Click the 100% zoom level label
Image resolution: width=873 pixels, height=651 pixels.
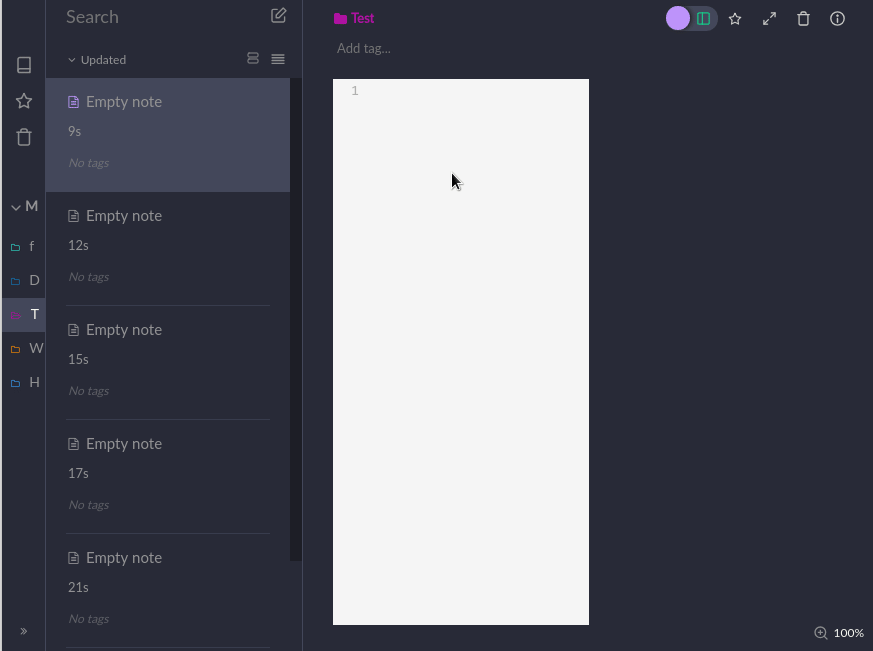click(x=849, y=633)
